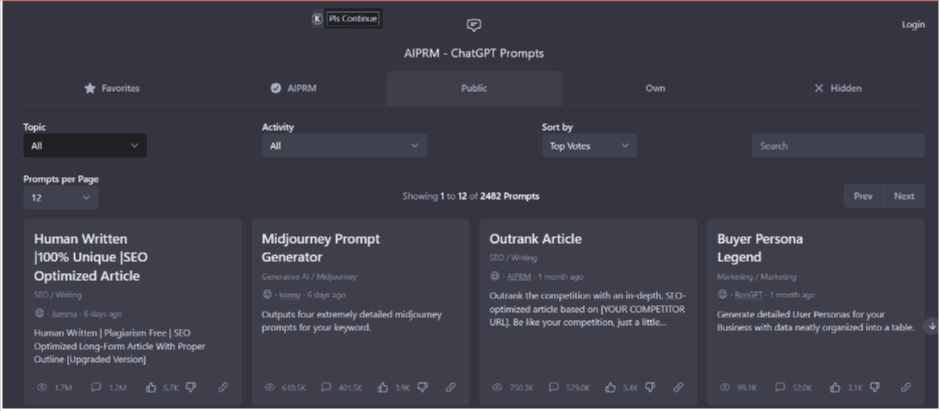The height and width of the screenshot is (411, 940).
Task: Thumbs down Buyer Persona Legend prompt
Action: (875, 388)
